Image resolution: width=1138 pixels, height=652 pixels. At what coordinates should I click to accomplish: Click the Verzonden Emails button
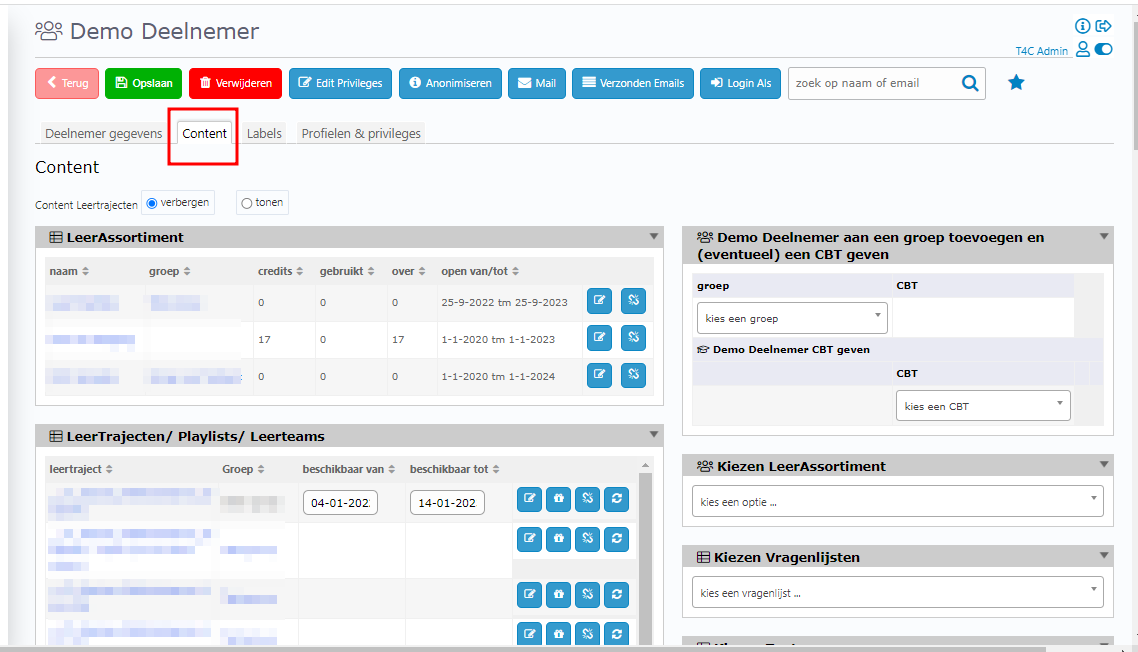pyautogui.click(x=633, y=84)
